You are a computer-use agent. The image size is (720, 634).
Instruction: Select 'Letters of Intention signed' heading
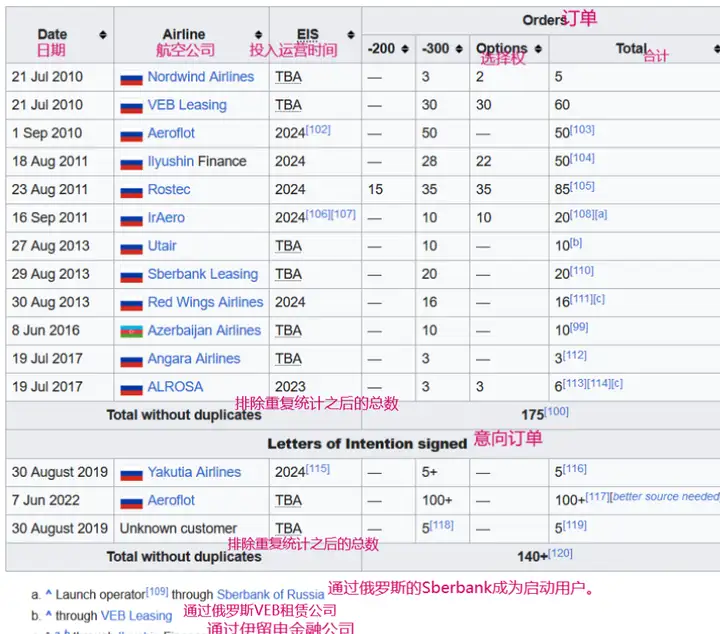pyautogui.click(x=367, y=444)
